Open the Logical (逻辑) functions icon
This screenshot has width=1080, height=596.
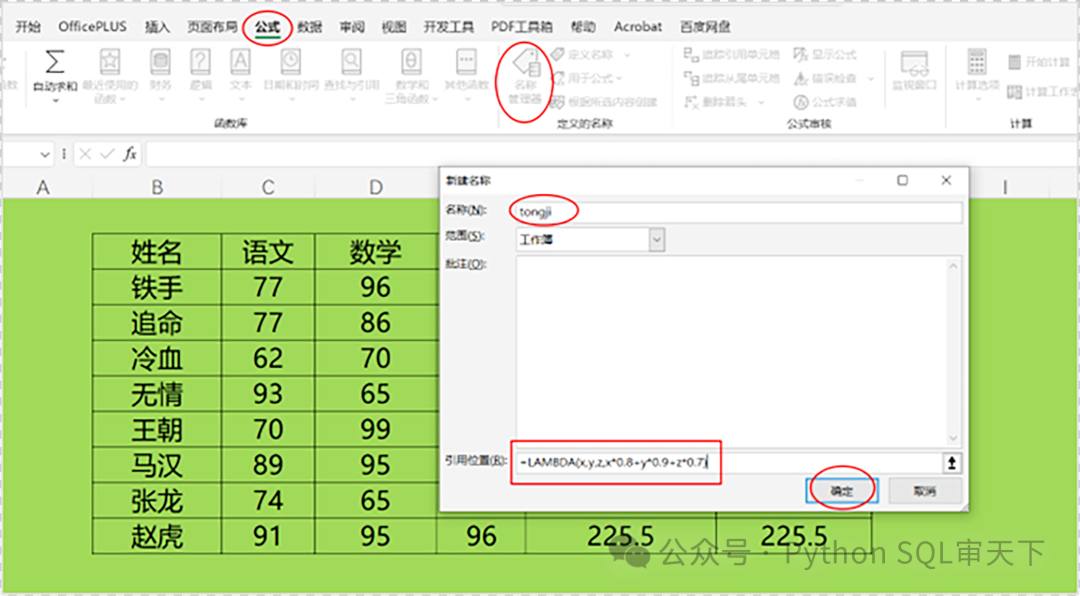(x=200, y=64)
